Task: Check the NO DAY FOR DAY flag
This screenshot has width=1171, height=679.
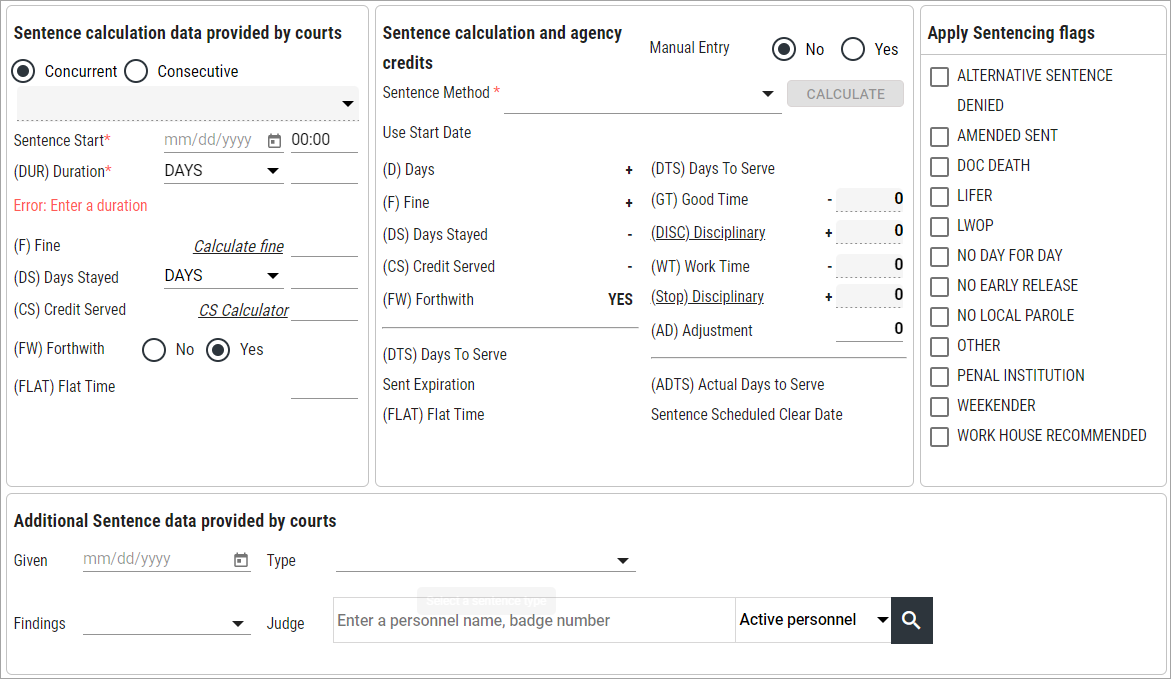Action: pos(939,256)
